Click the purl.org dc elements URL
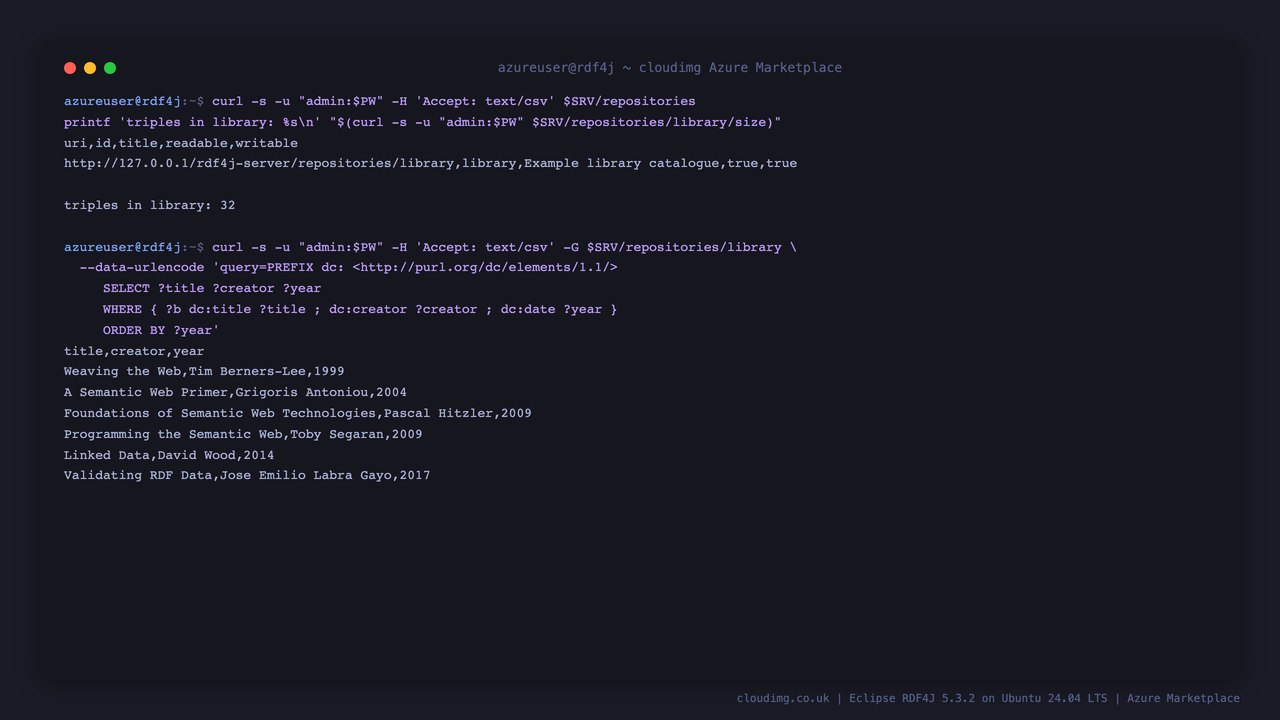Viewport: 1280px width, 720px height. [x=485, y=267]
